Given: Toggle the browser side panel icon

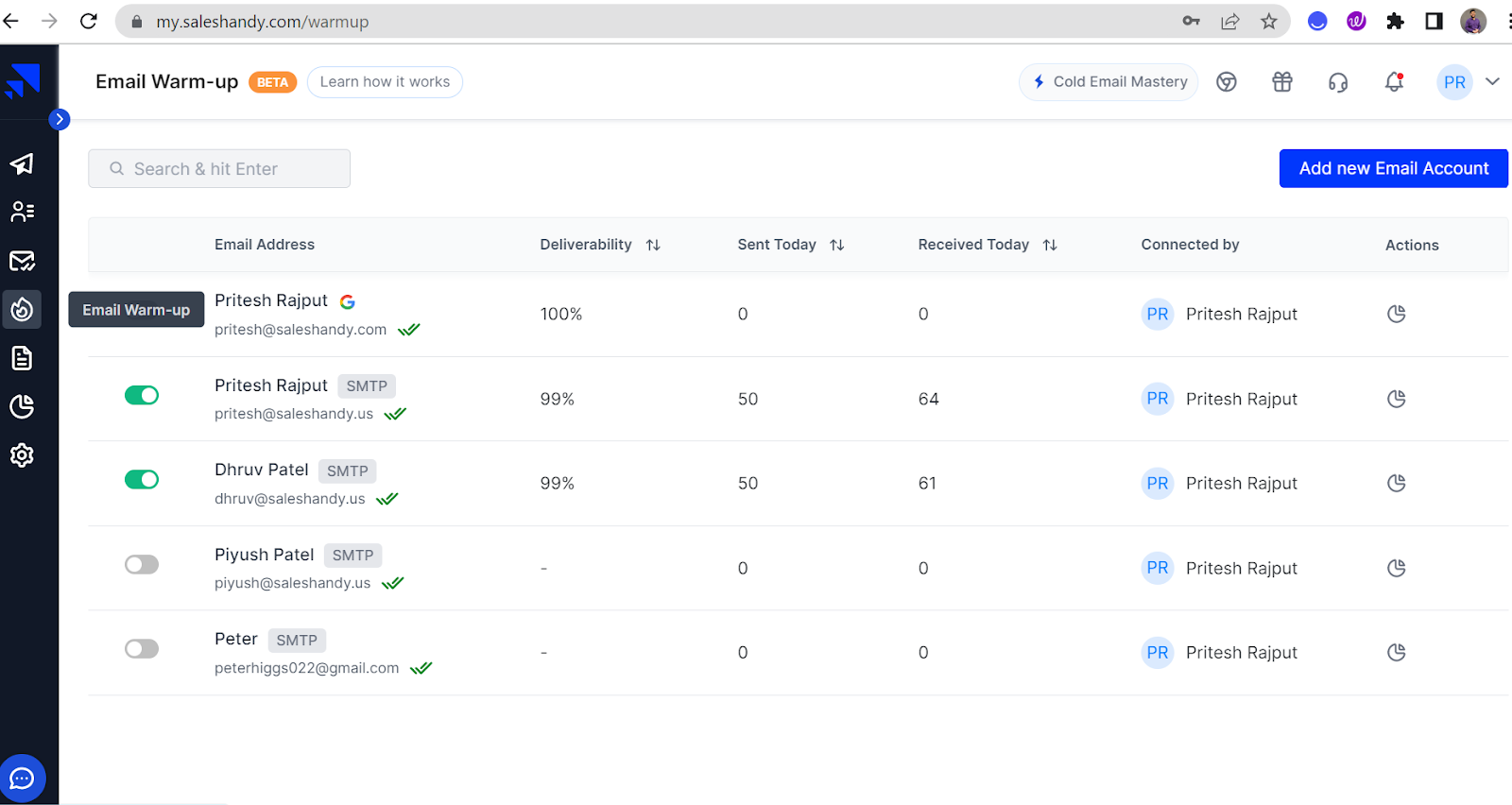Looking at the screenshot, I should point(1434,21).
